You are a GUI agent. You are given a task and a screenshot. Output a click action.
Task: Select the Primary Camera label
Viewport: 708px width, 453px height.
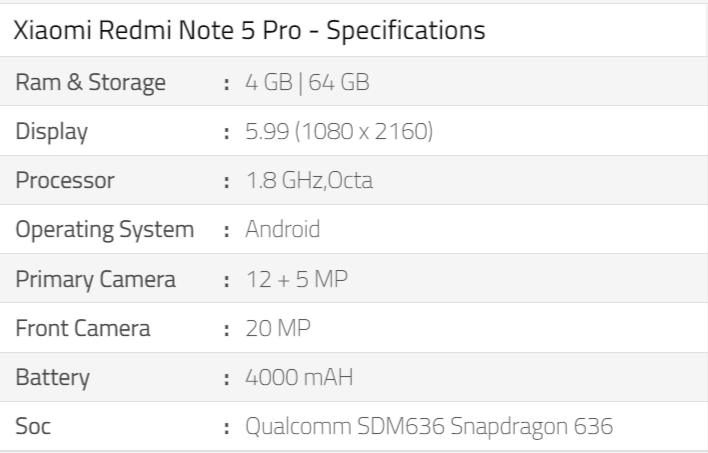[95, 279]
